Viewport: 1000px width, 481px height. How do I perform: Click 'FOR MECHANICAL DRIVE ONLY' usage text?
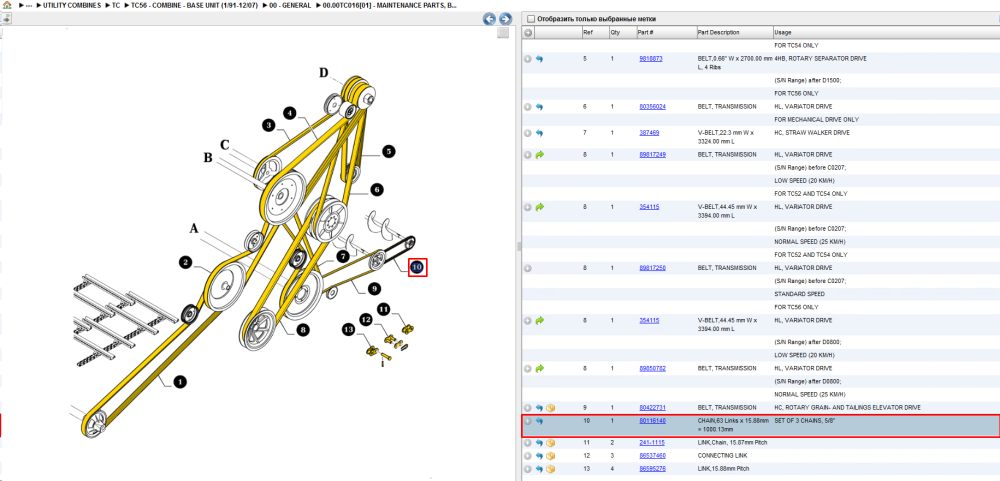click(x=816, y=119)
